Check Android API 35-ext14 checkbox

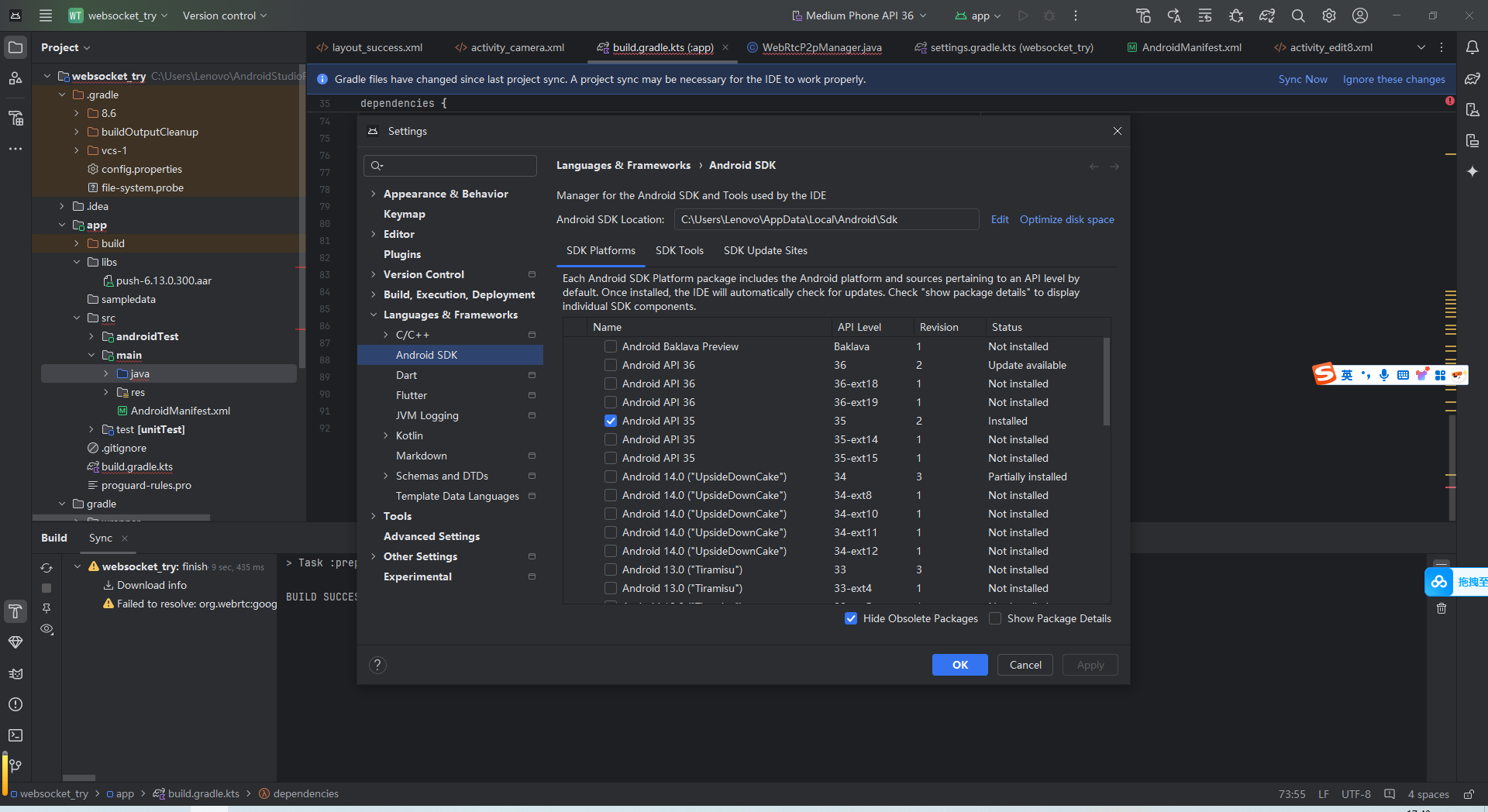click(611, 439)
